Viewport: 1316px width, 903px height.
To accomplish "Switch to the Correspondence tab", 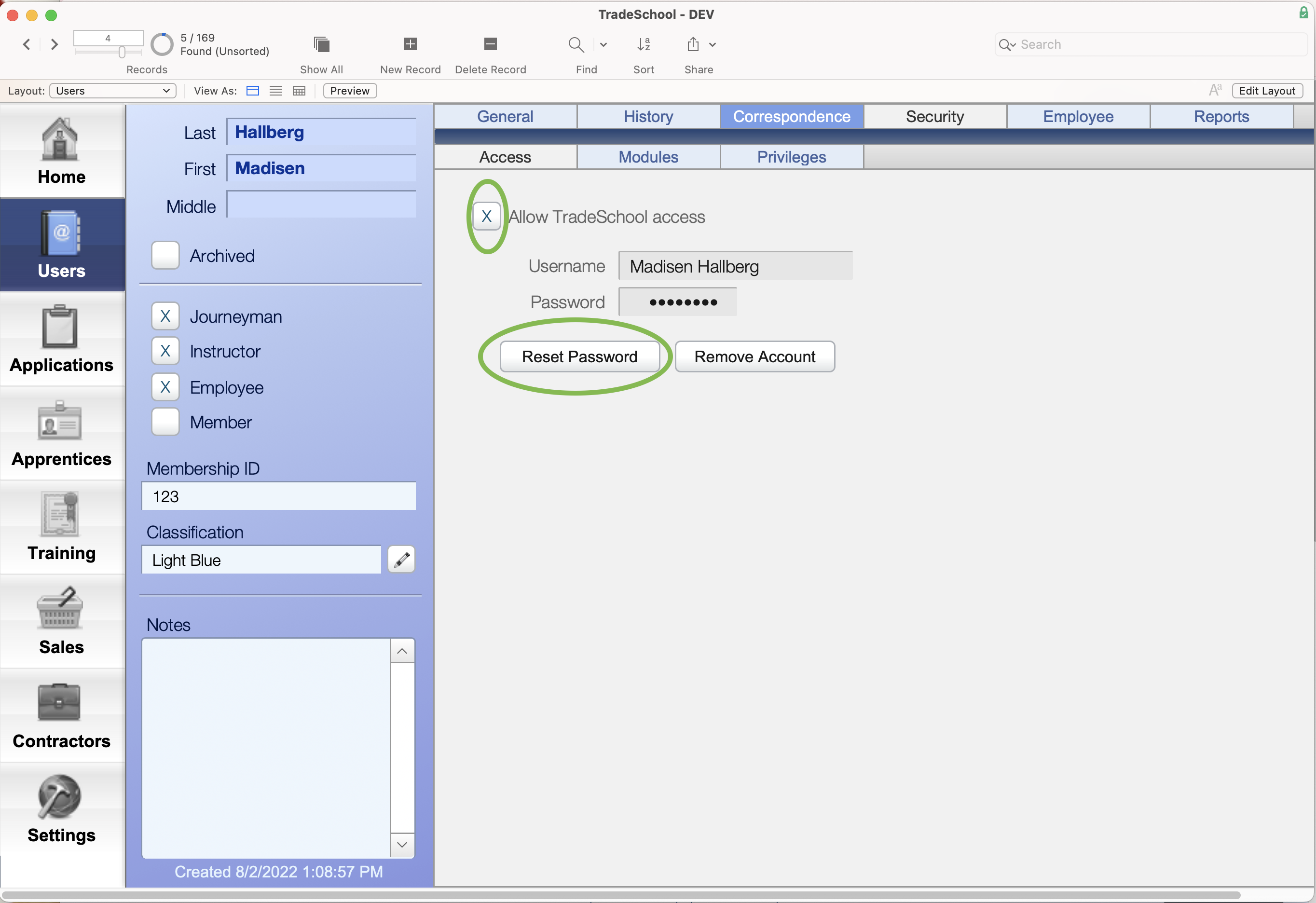I will click(792, 117).
